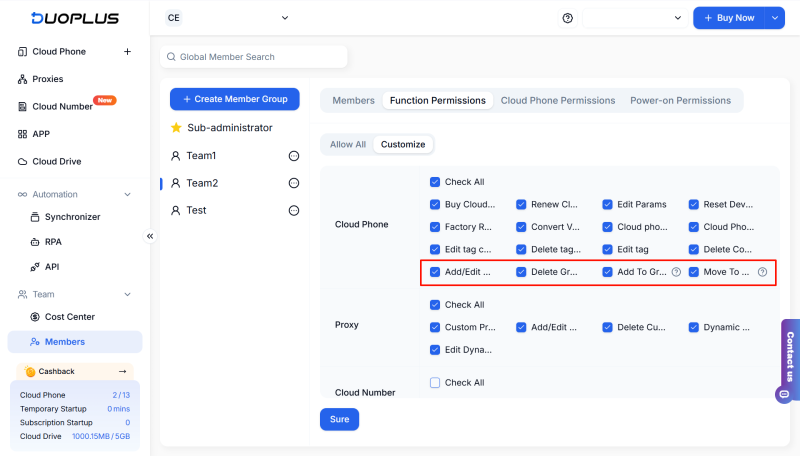
Task: Focus the Global Member Search field
Action: pyautogui.click(x=254, y=57)
